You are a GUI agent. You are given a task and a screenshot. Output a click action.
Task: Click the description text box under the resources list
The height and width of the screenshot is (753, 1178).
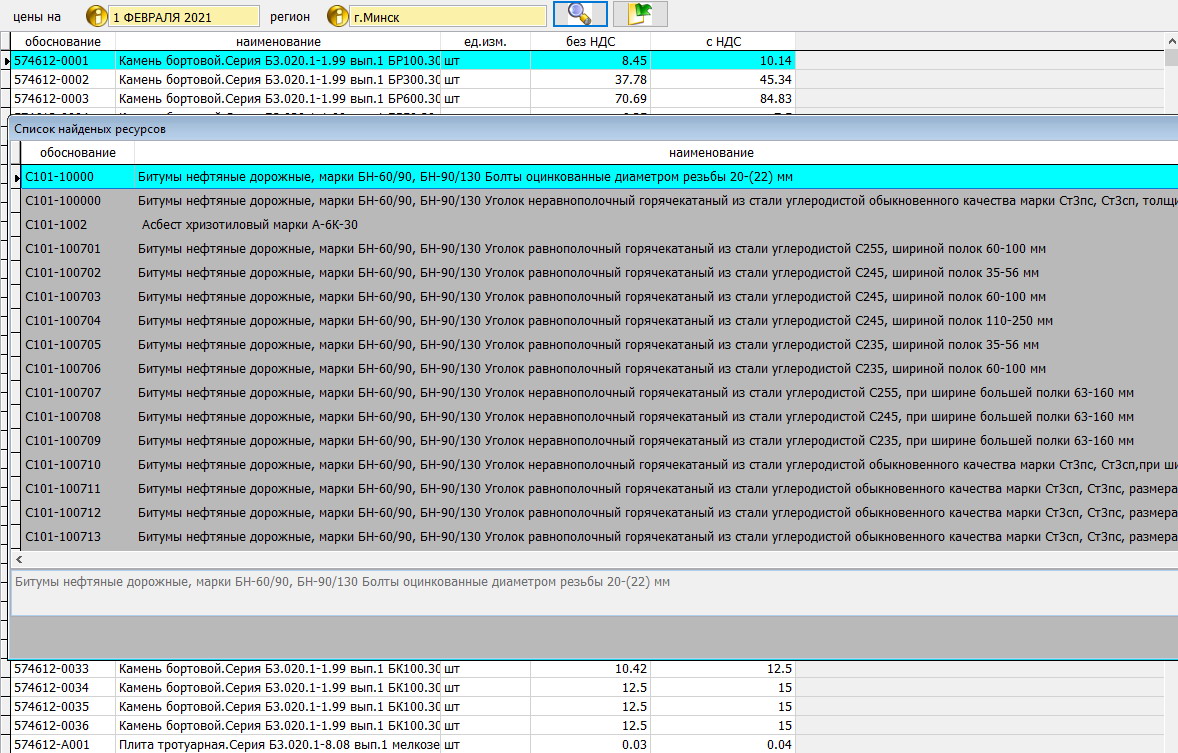(594, 592)
